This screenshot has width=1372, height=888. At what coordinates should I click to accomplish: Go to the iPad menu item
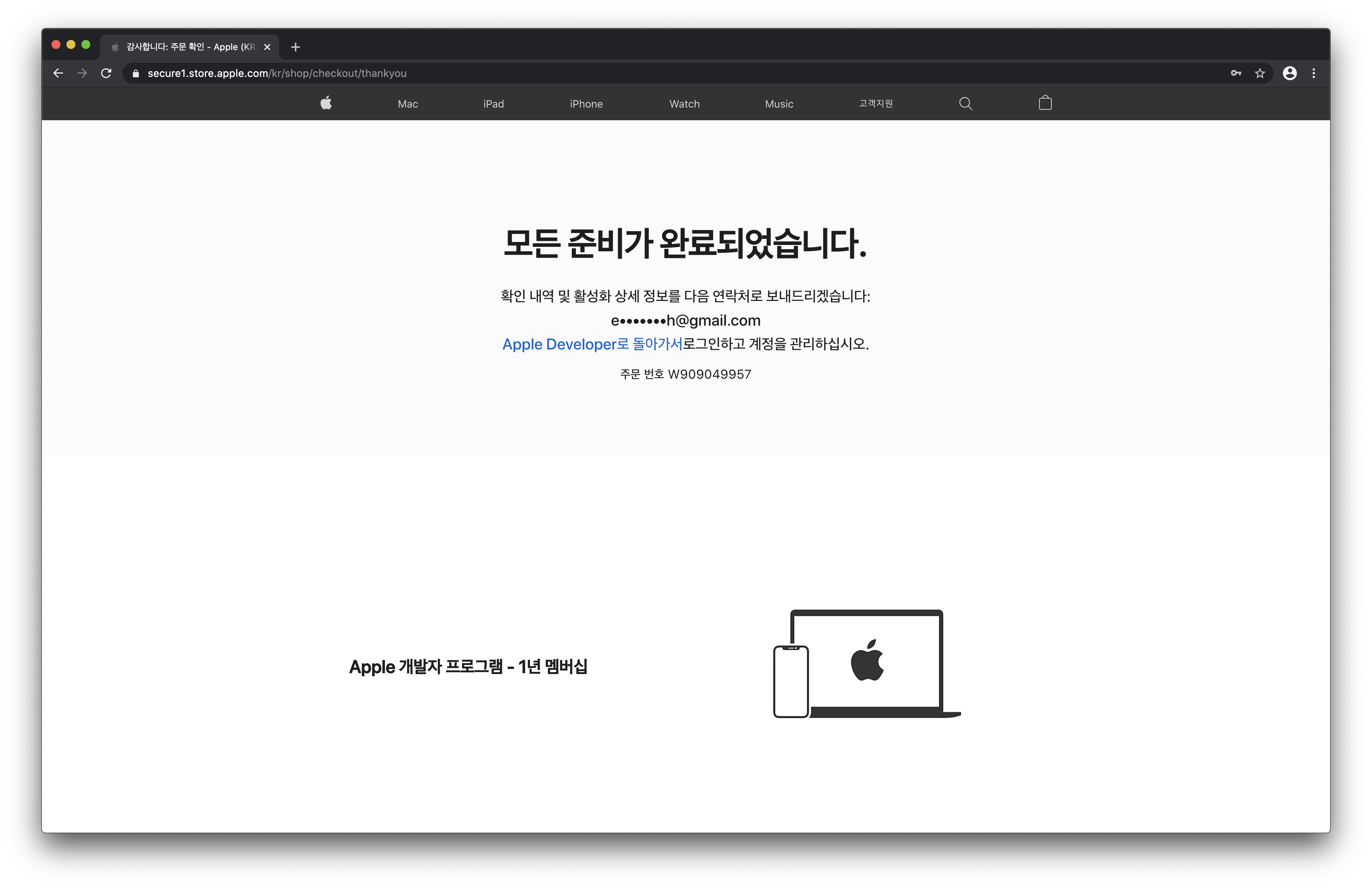pyautogui.click(x=493, y=104)
